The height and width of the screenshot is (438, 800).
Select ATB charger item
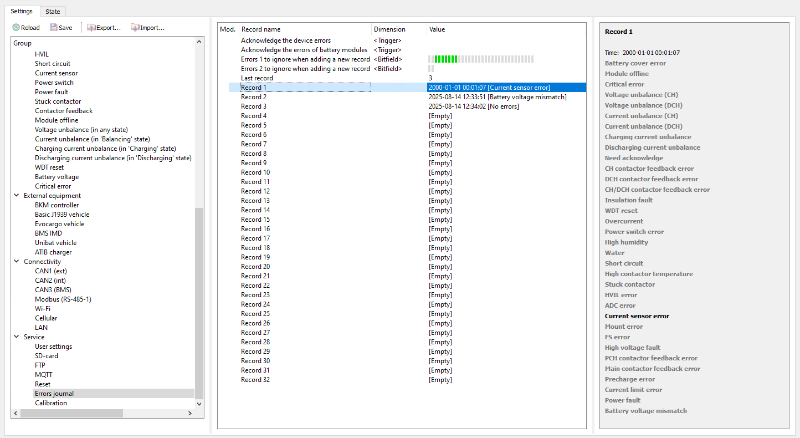click(x=53, y=252)
